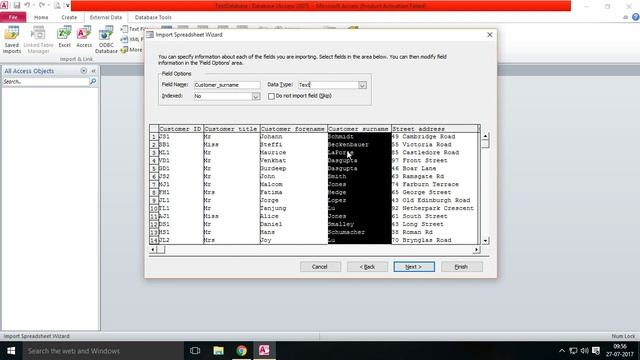The height and width of the screenshot is (360, 640).
Task: Click the forename cell Johann
Action: point(293,137)
